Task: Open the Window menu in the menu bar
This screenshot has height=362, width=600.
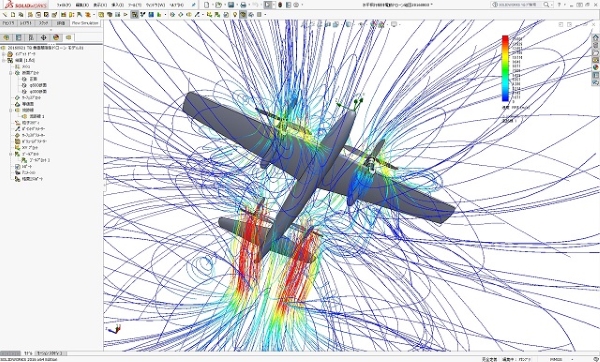Action: tap(156, 5)
